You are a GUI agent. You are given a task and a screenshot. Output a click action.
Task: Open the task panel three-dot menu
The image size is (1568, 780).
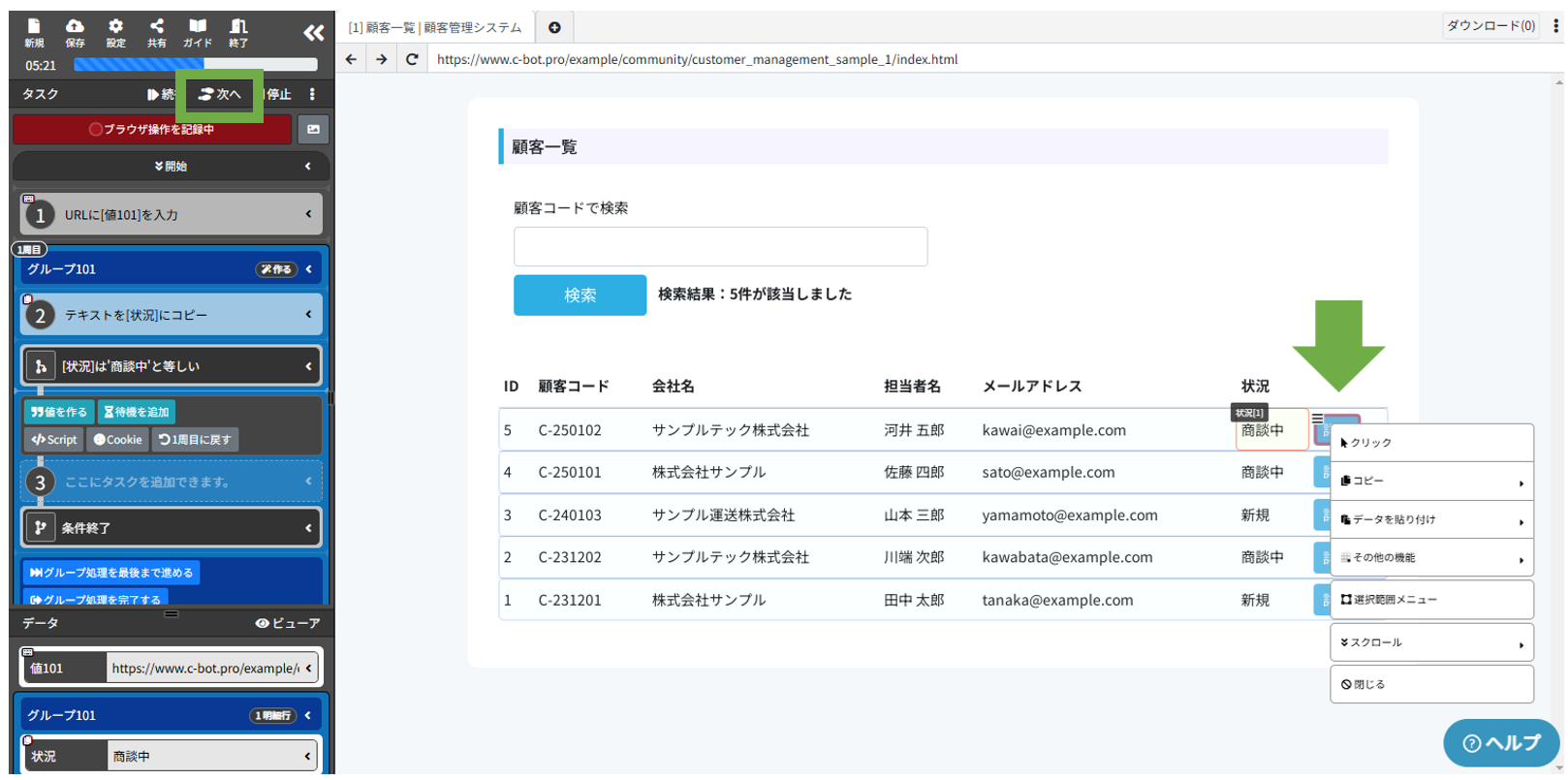click(312, 94)
